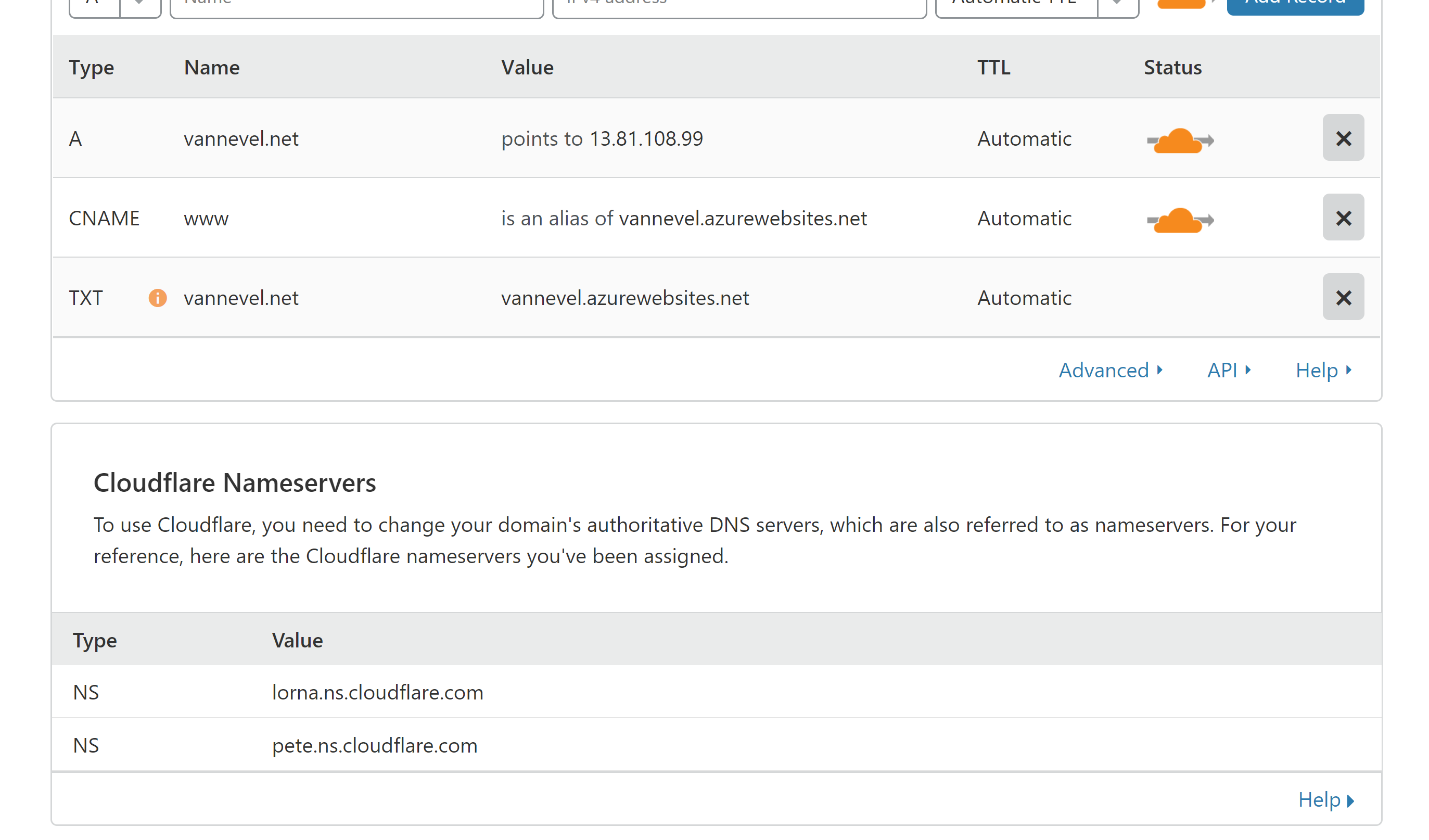1429x840 pixels.
Task: Click the Status column header
Action: click(1172, 68)
